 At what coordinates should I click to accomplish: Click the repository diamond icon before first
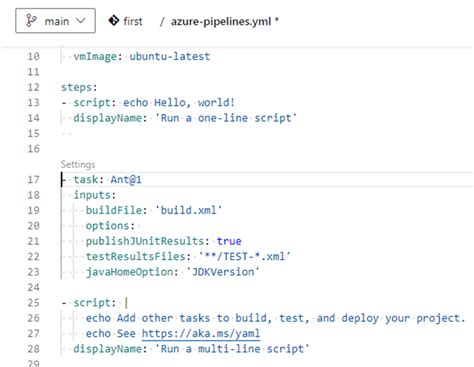click(114, 21)
